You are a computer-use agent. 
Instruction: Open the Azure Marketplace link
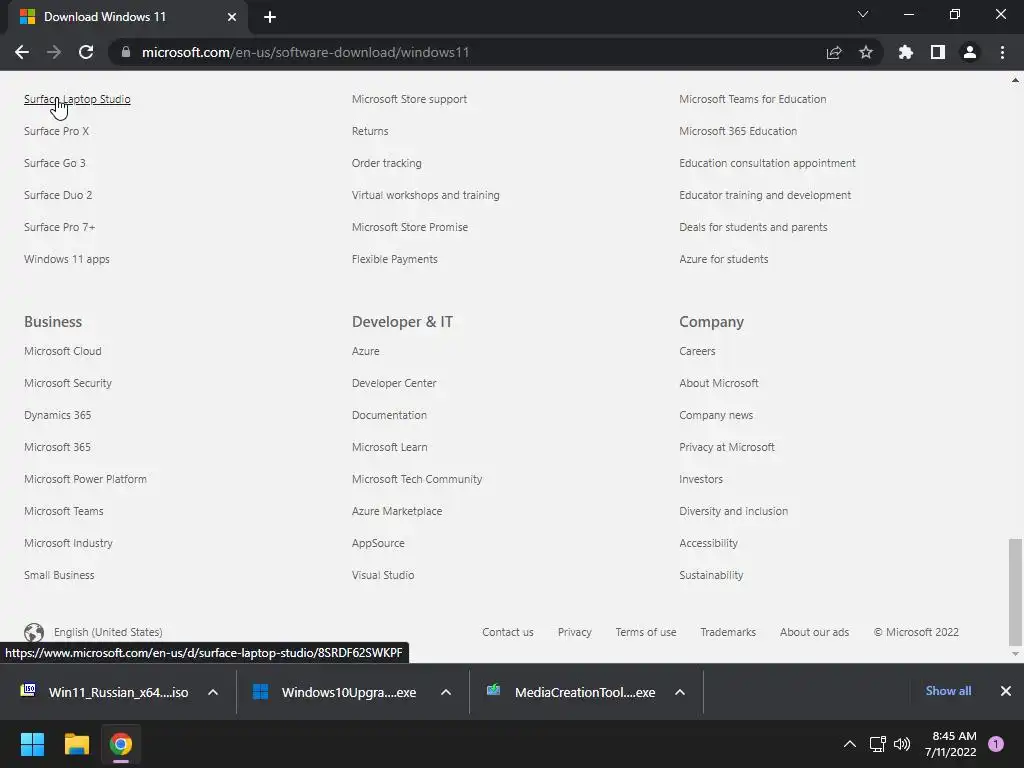397,511
